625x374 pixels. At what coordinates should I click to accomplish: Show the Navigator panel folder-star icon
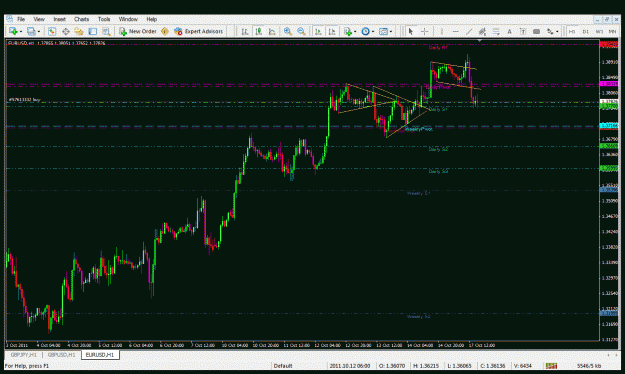(79, 31)
